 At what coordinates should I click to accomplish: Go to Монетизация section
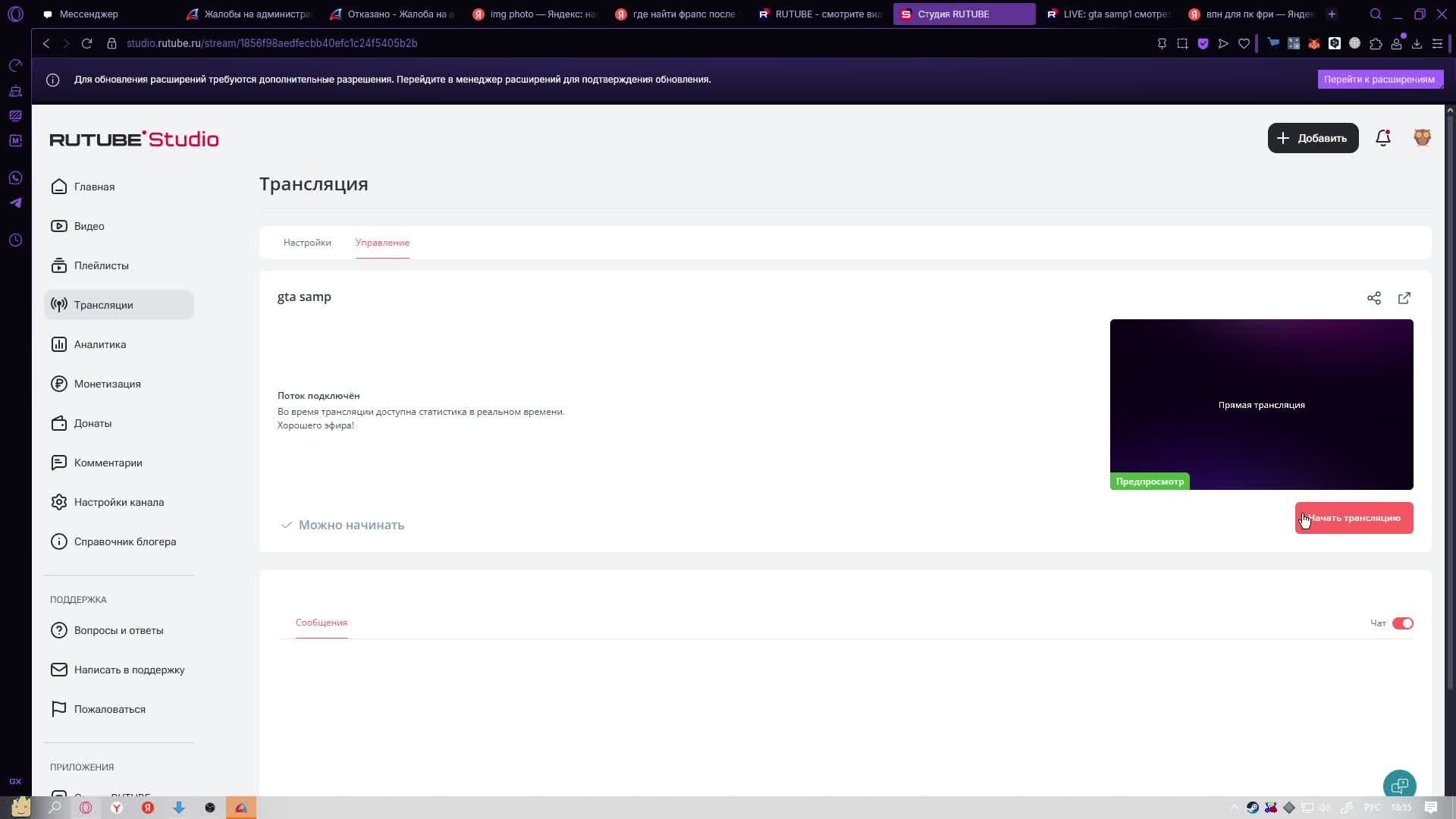[107, 384]
